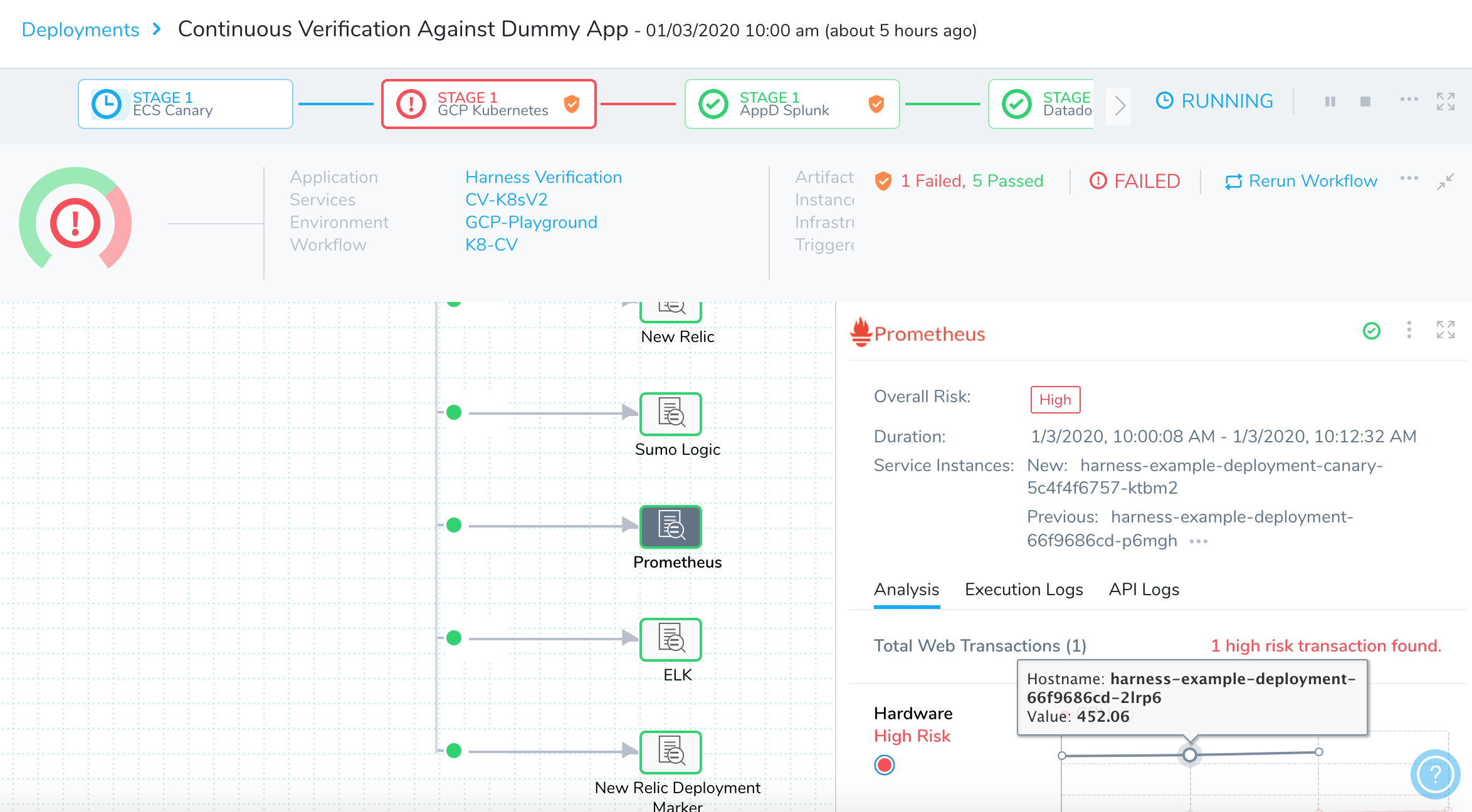The height and width of the screenshot is (812, 1472).
Task: Open the help question mark bubble
Action: click(1435, 774)
